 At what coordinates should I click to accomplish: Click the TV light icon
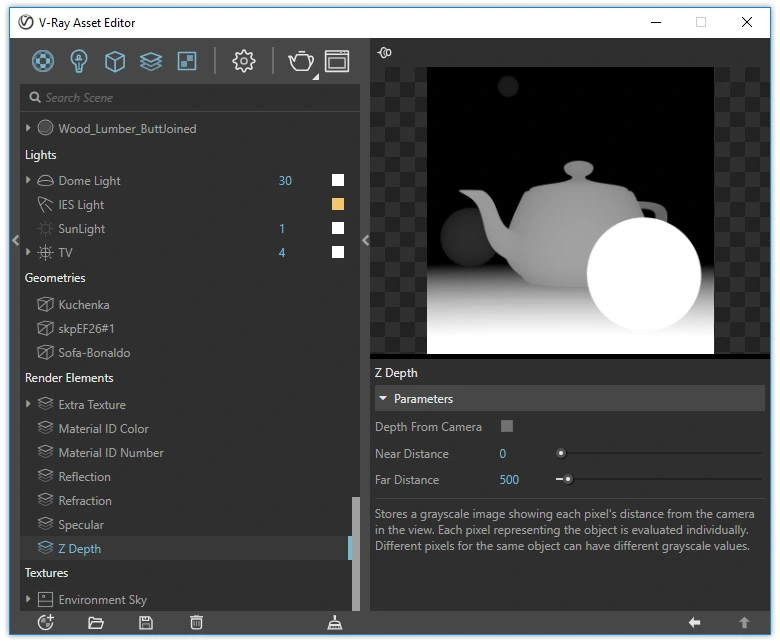coord(45,253)
